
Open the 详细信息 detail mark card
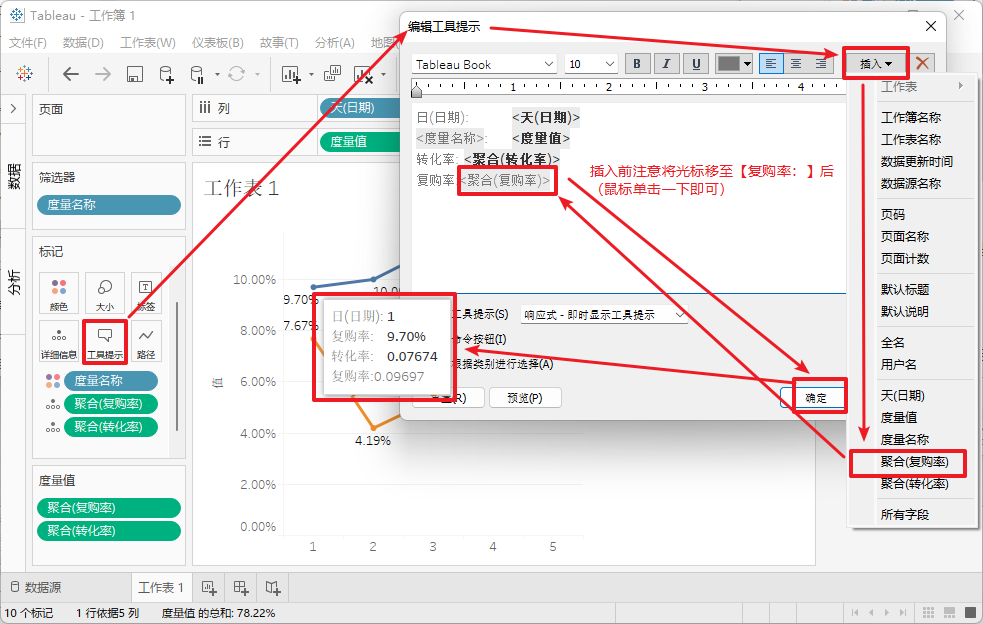coord(59,341)
